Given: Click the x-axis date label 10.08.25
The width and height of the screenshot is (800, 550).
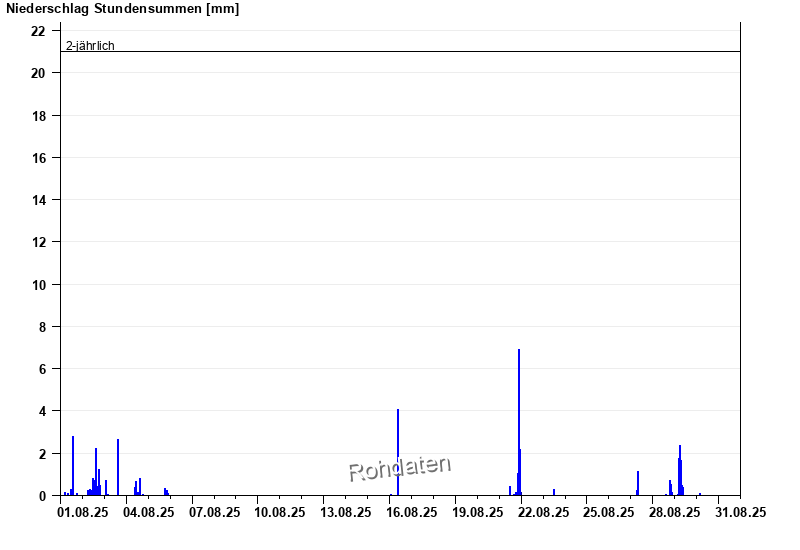Looking at the screenshot, I should pos(280,512).
